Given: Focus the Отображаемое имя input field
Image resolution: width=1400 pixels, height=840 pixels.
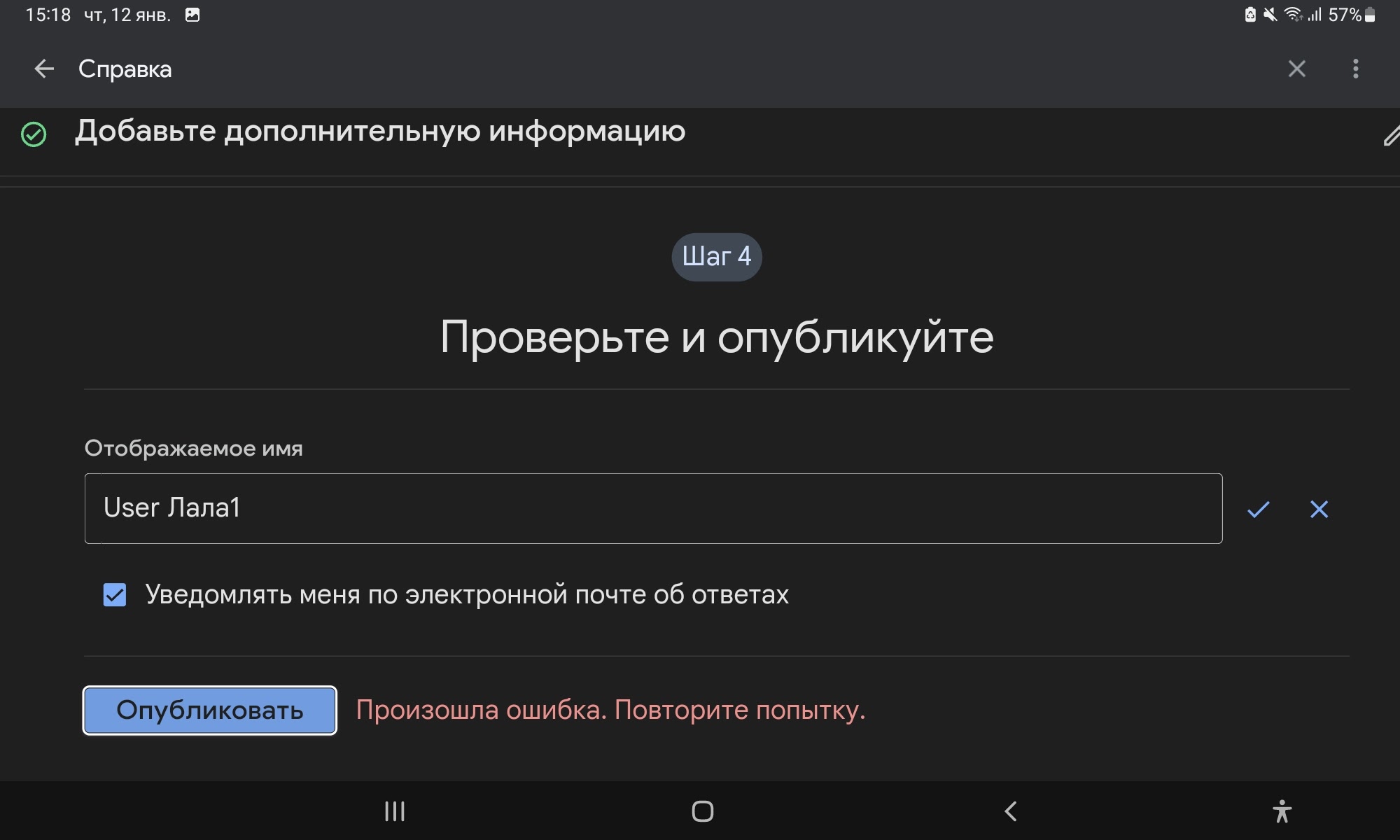Looking at the screenshot, I should coord(653,508).
